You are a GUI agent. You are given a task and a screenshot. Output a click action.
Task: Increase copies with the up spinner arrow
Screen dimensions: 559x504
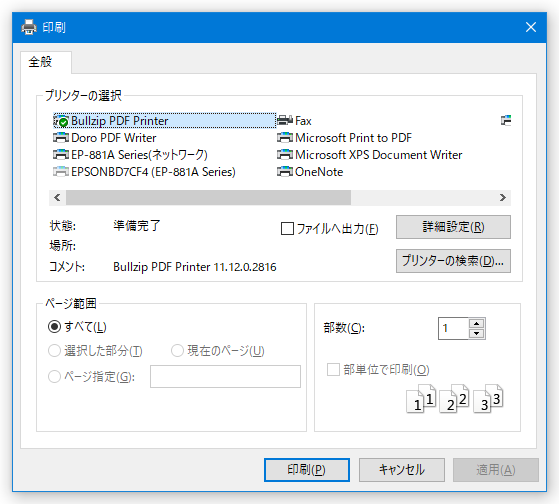(477, 323)
